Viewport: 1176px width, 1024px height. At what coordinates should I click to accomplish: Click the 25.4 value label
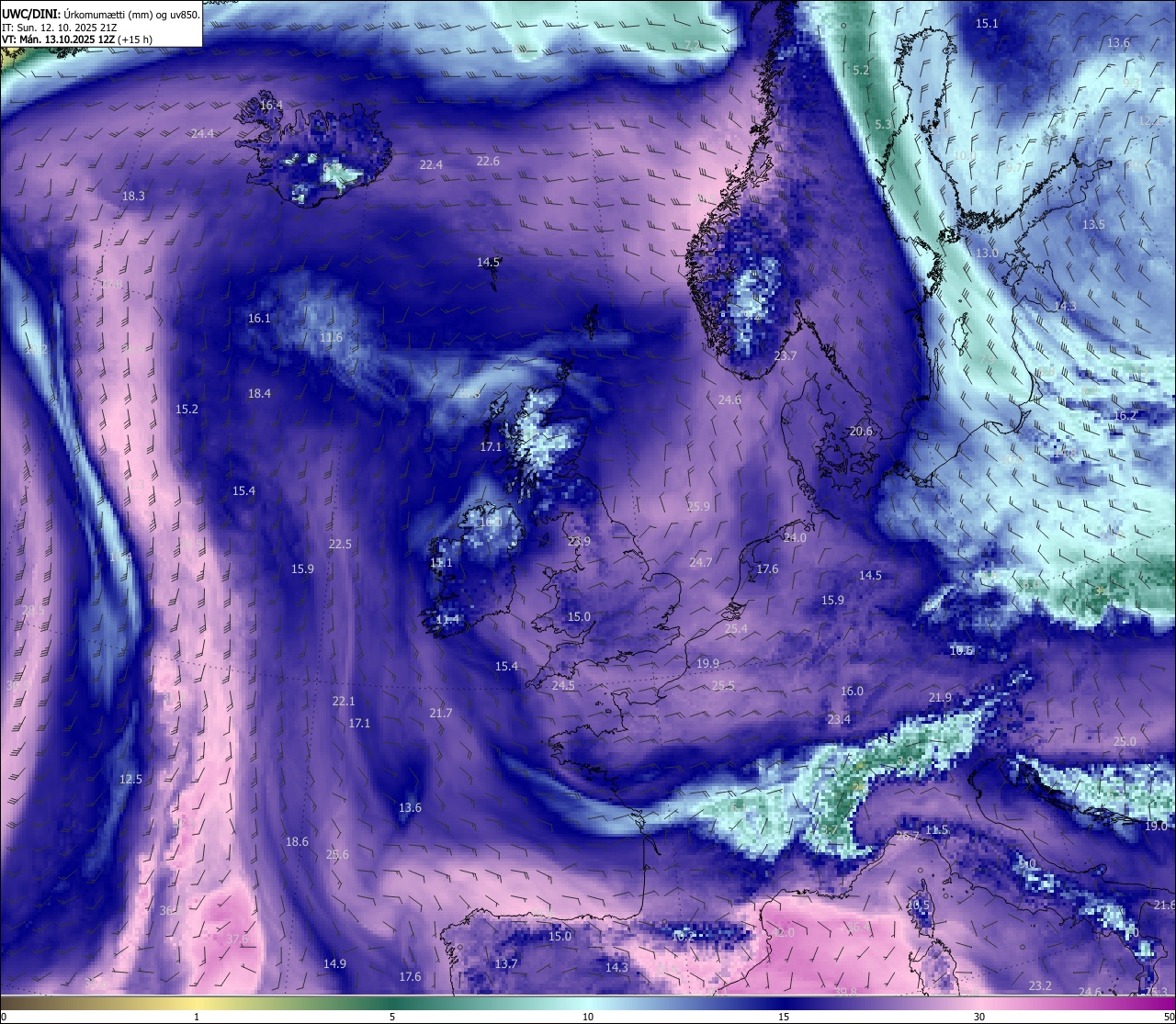(x=736, y=629)
